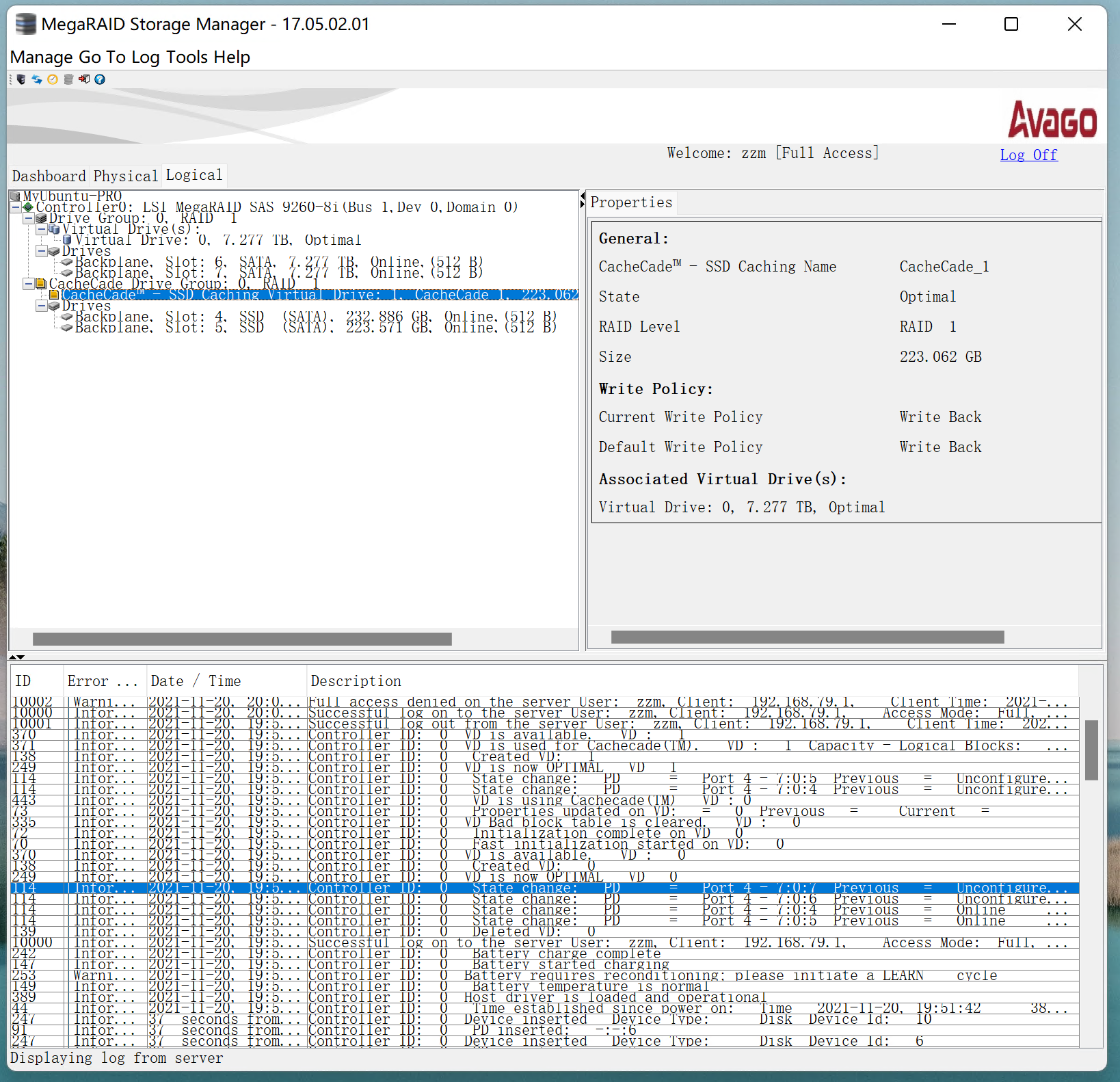The height and width of the screenshot is (1082, 1120).
Task: Select the warning row 'Battery requires reconditioning'
Action: pos(545,975)
